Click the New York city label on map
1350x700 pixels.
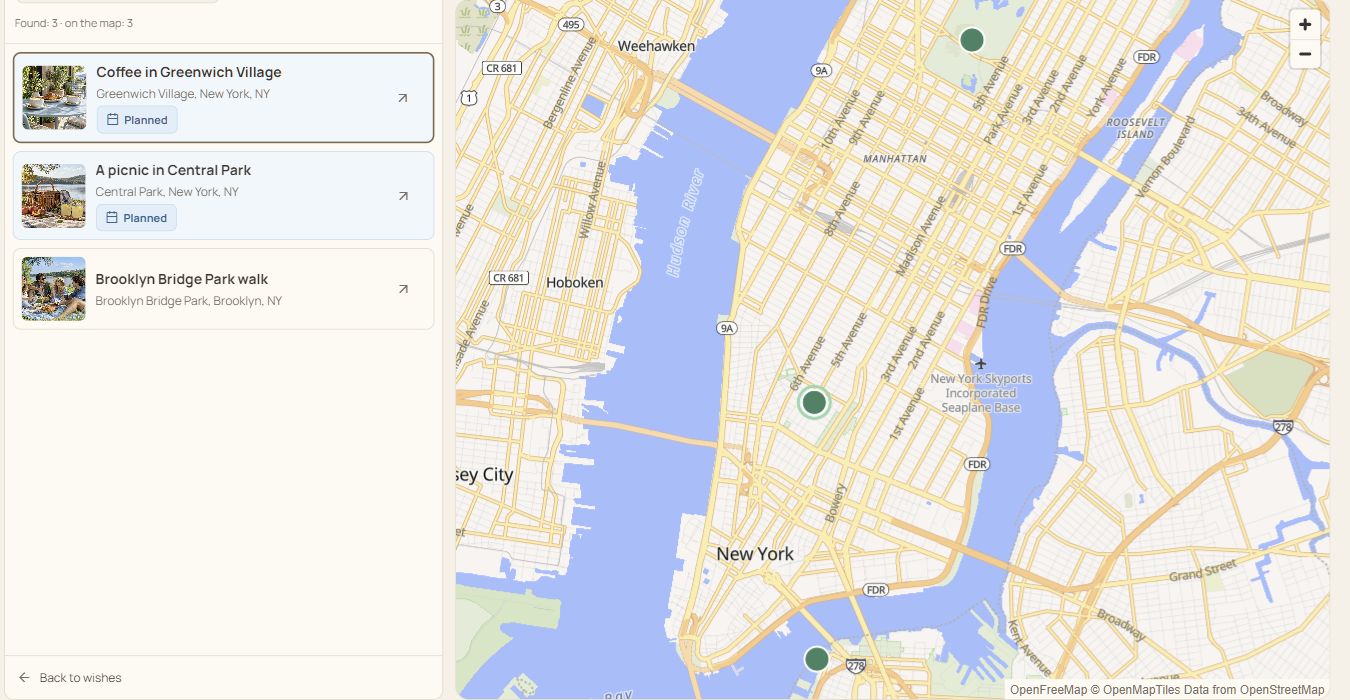pyautogui.click(x=755, y=554)
